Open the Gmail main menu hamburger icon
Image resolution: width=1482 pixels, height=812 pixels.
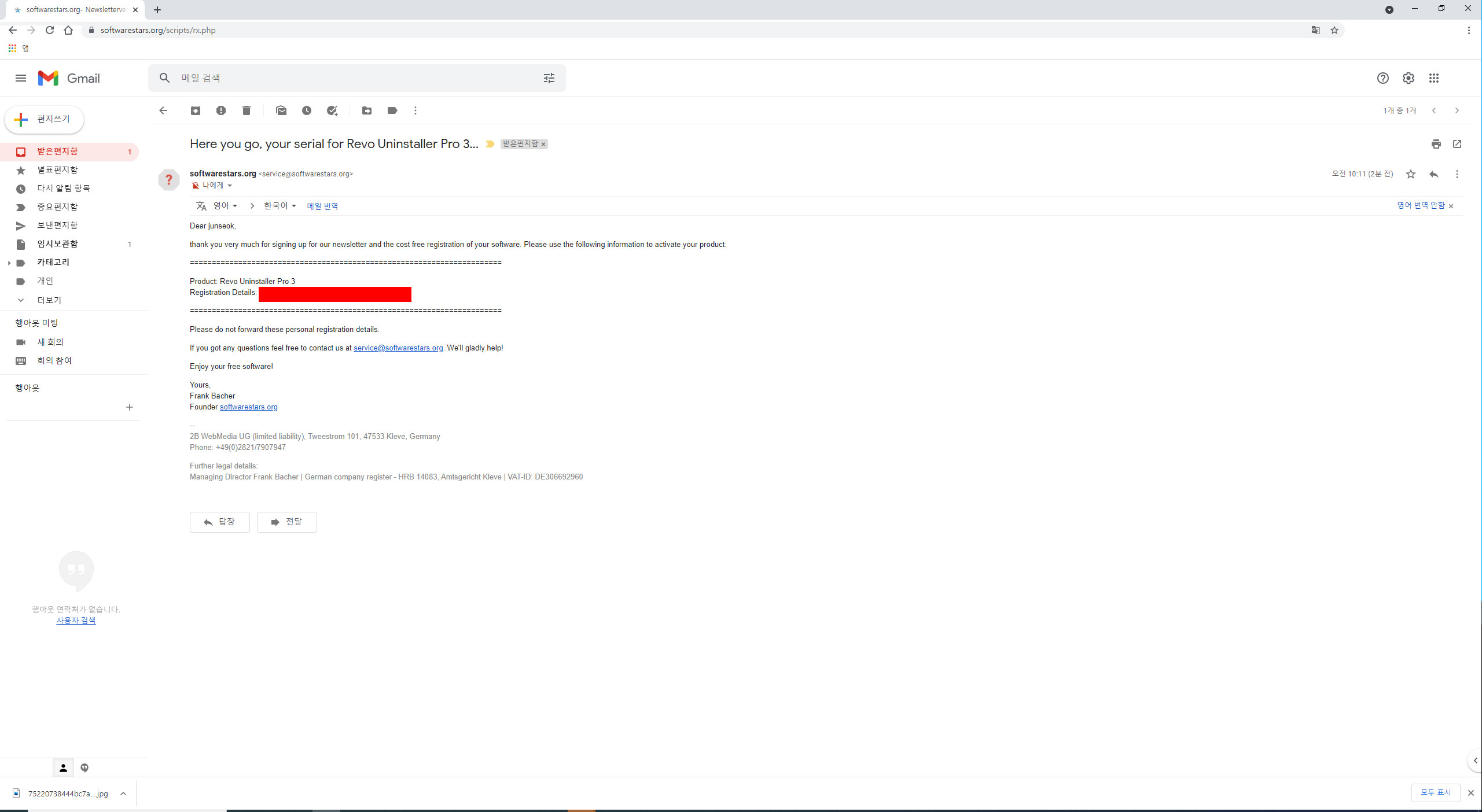pos(21,78)
